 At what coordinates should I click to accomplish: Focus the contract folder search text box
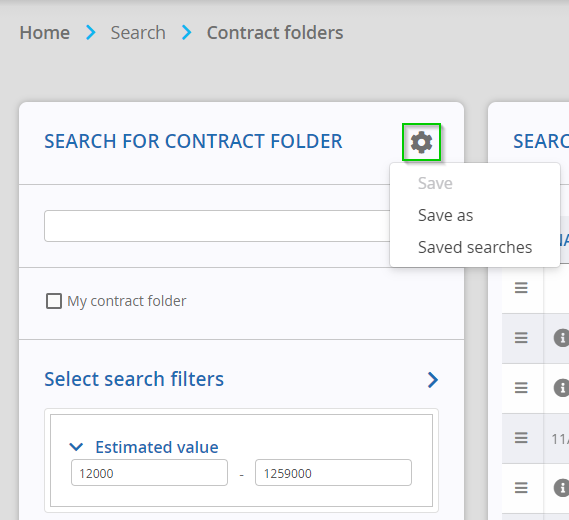[217, 226]
